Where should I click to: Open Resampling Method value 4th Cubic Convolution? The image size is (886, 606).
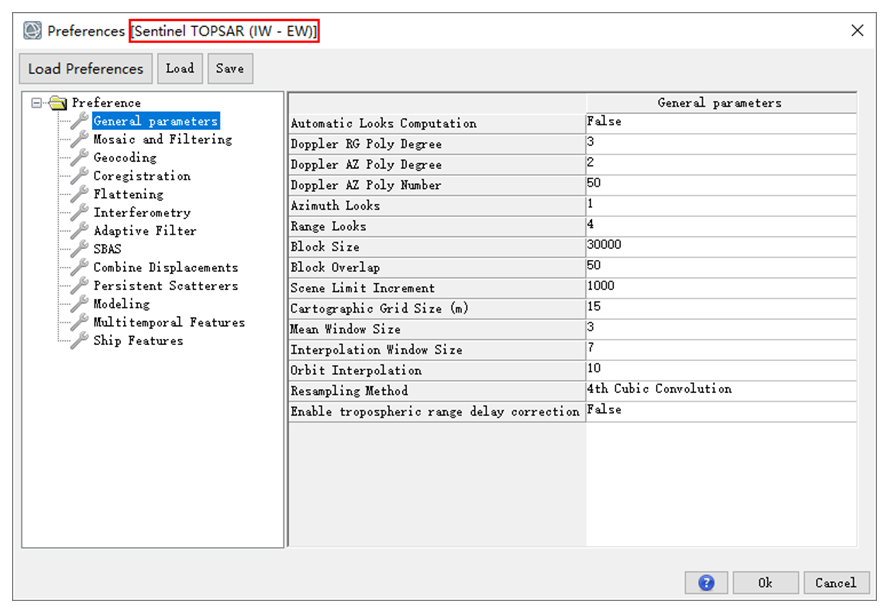pos(721,390)
